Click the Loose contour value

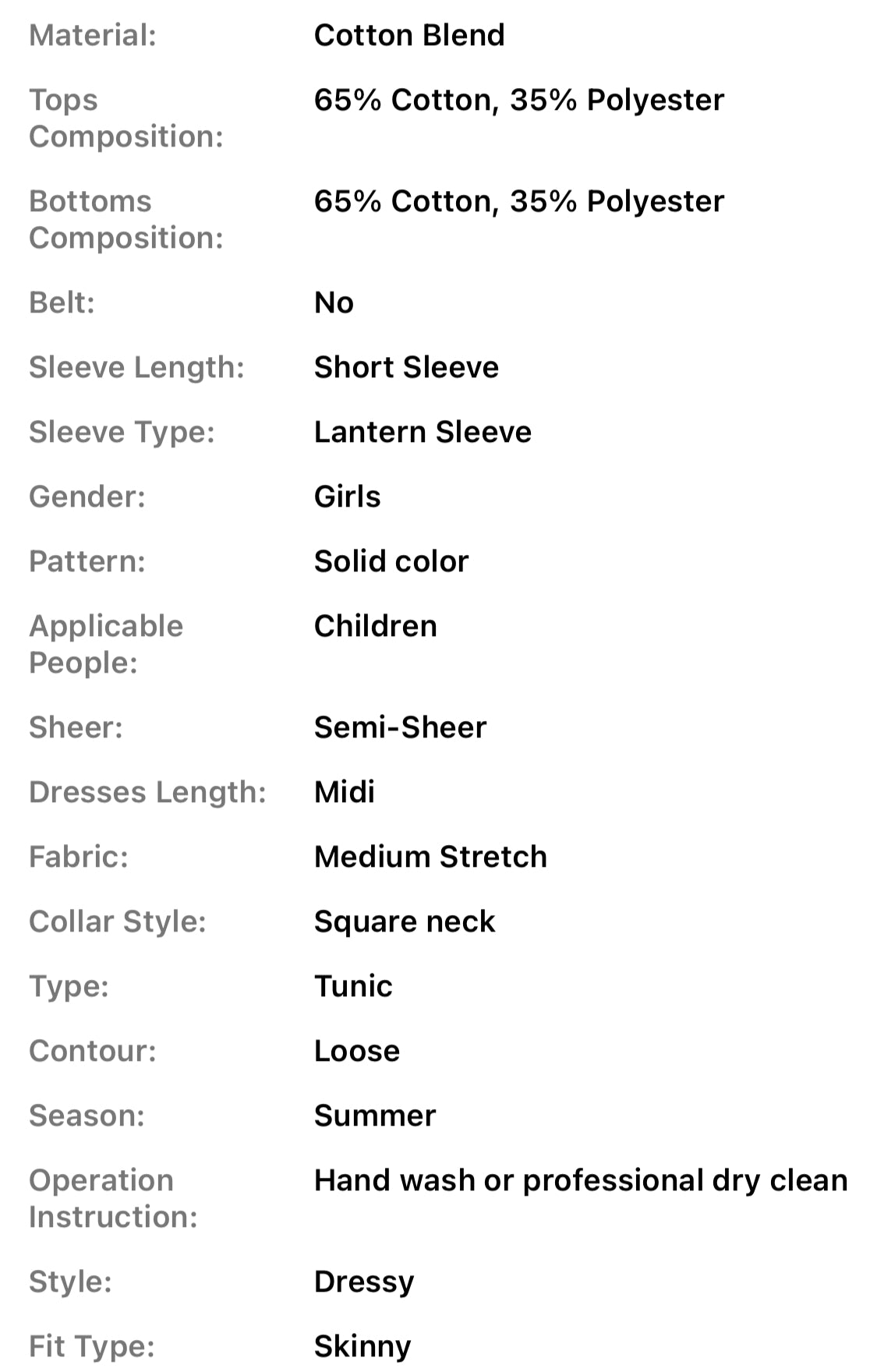coord(357,1051)
